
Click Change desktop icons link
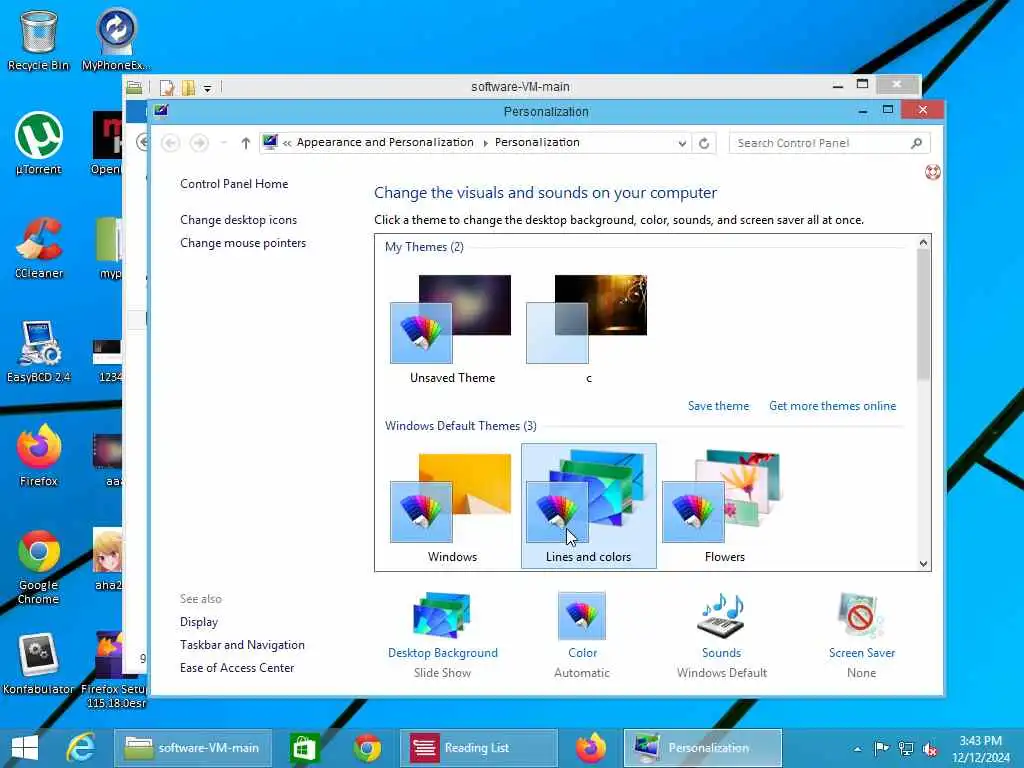(238, 220)
